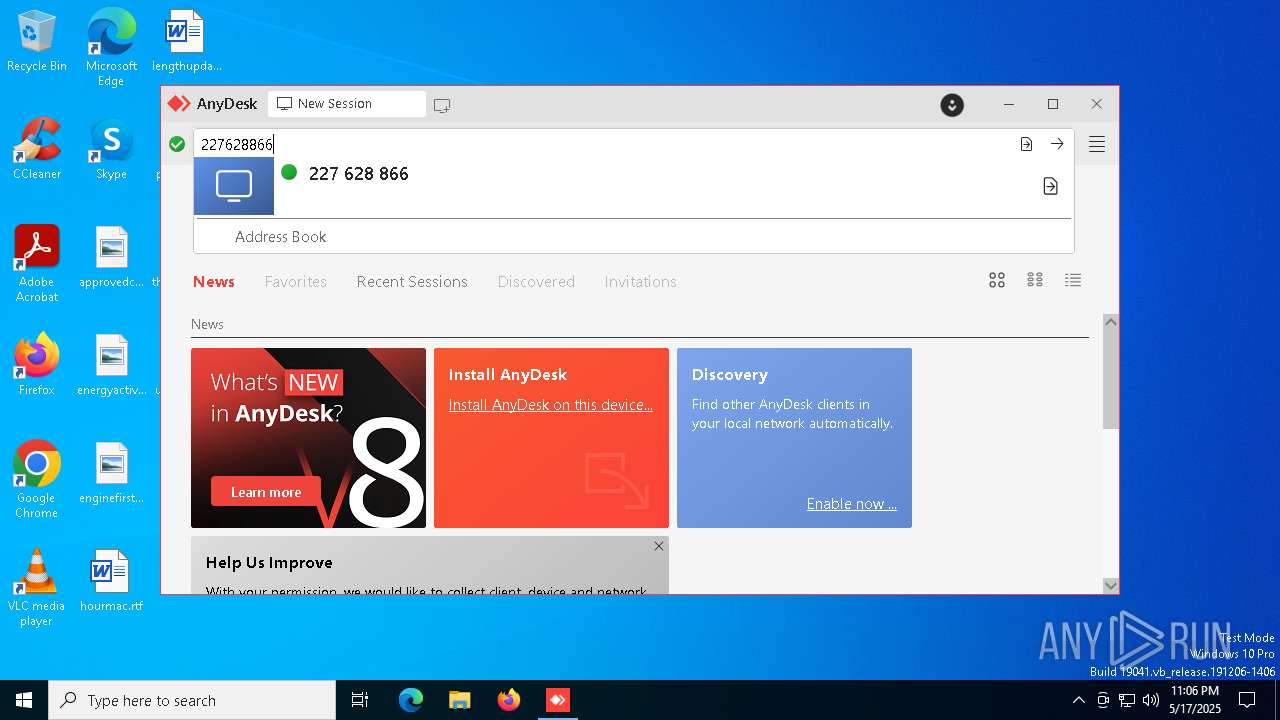This screenshot has height=720, width=1280.
Task: Select the enginefirst image file on desktop
Action: (111, 473)
